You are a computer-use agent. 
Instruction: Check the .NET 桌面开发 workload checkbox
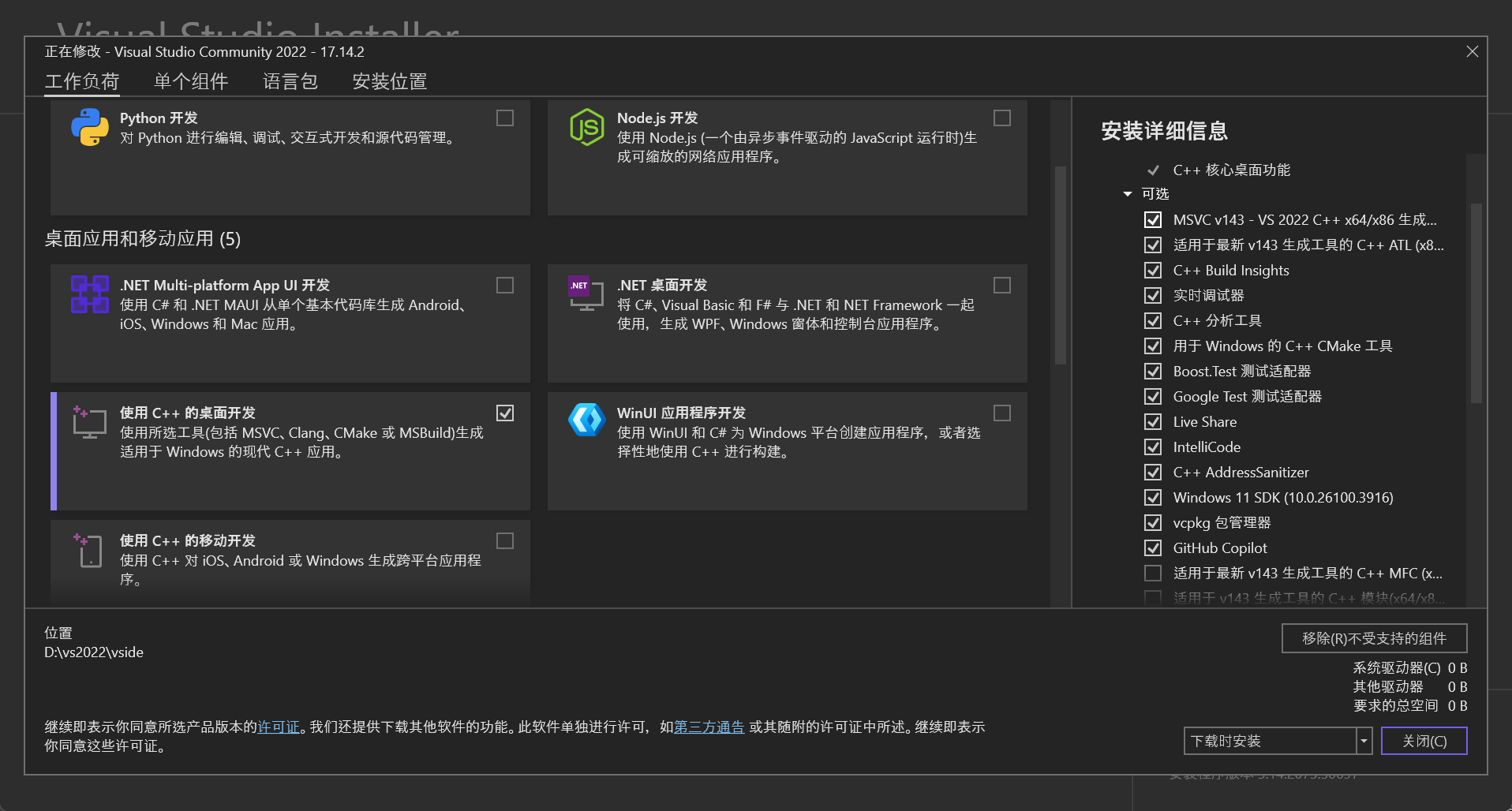pyautogui.click(x=1002, y=286)
